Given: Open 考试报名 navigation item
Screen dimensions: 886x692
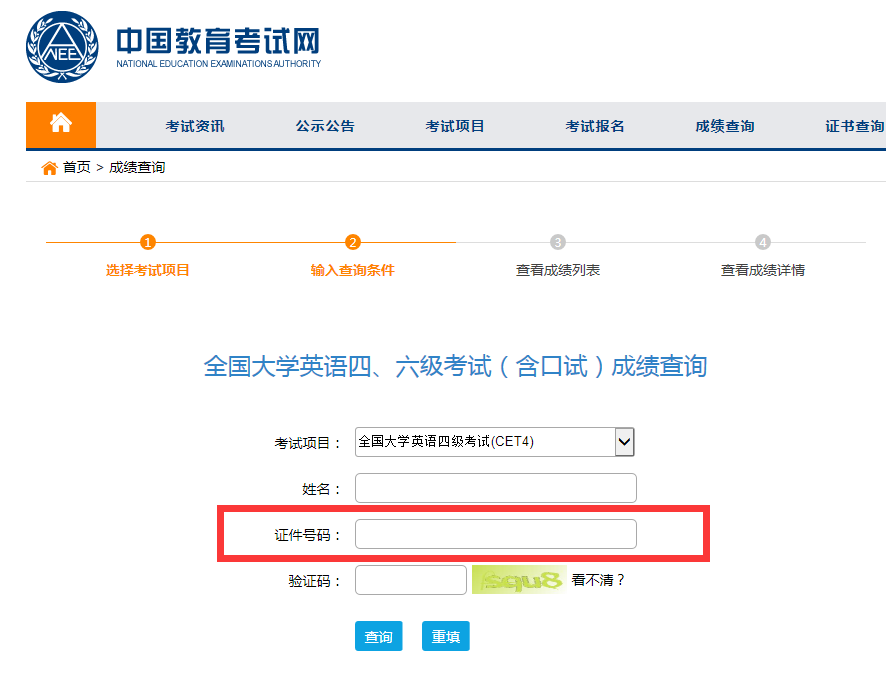Looking at the screenshot, I should (x=595, y=126).
